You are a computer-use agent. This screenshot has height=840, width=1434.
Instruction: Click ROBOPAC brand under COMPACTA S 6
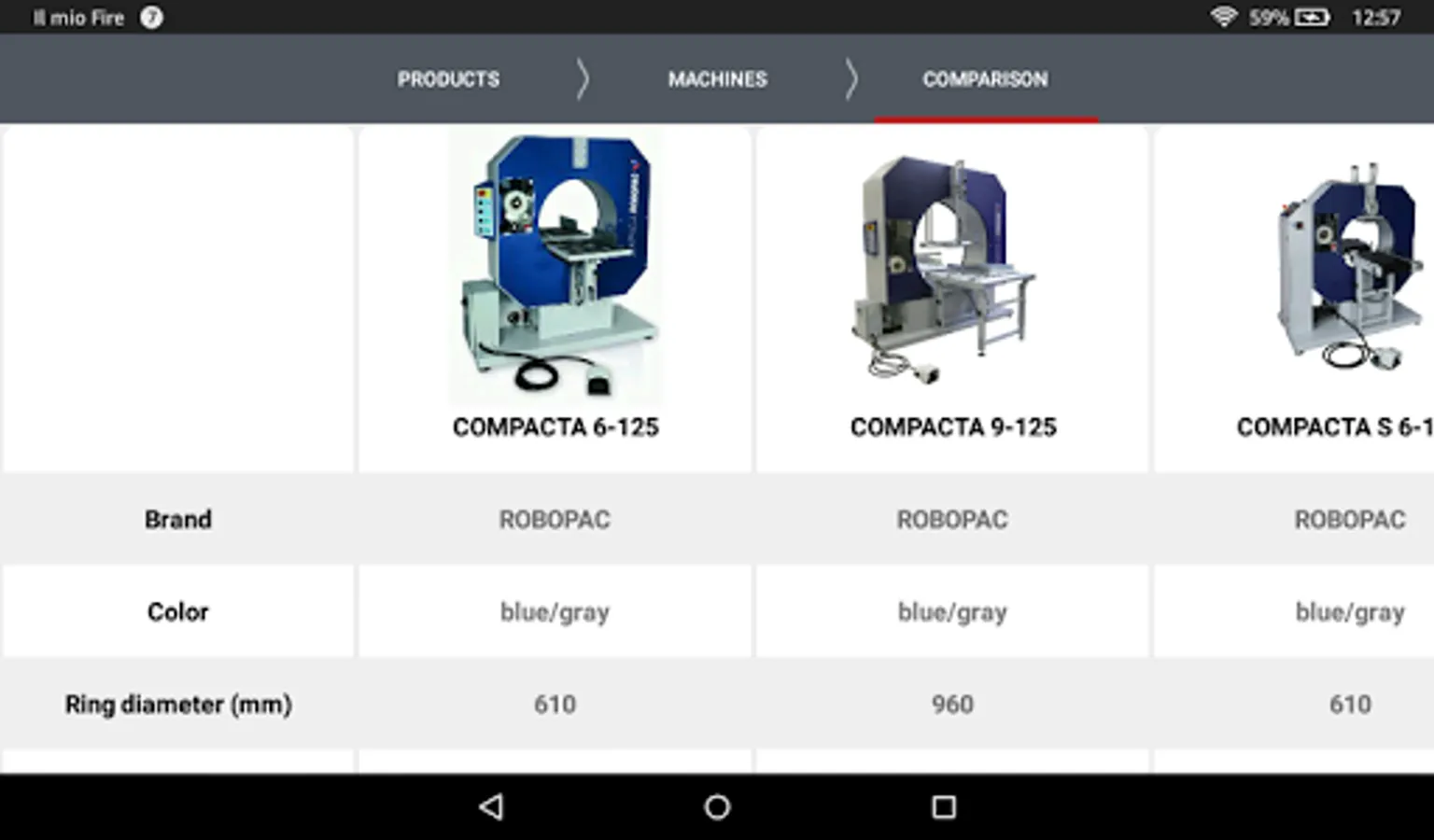(1350, 519)
